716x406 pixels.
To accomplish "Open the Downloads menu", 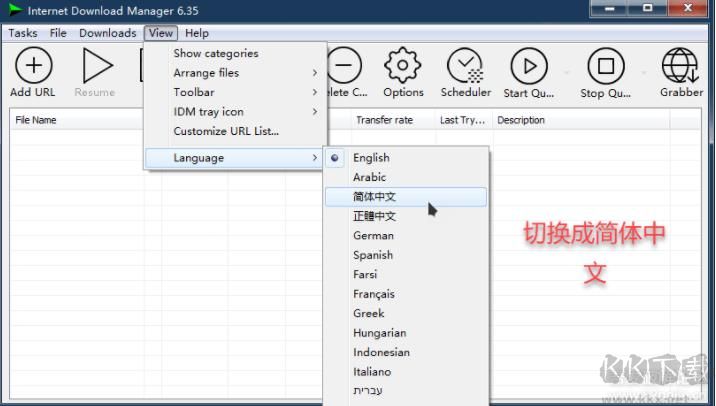I will click(107, 33).
